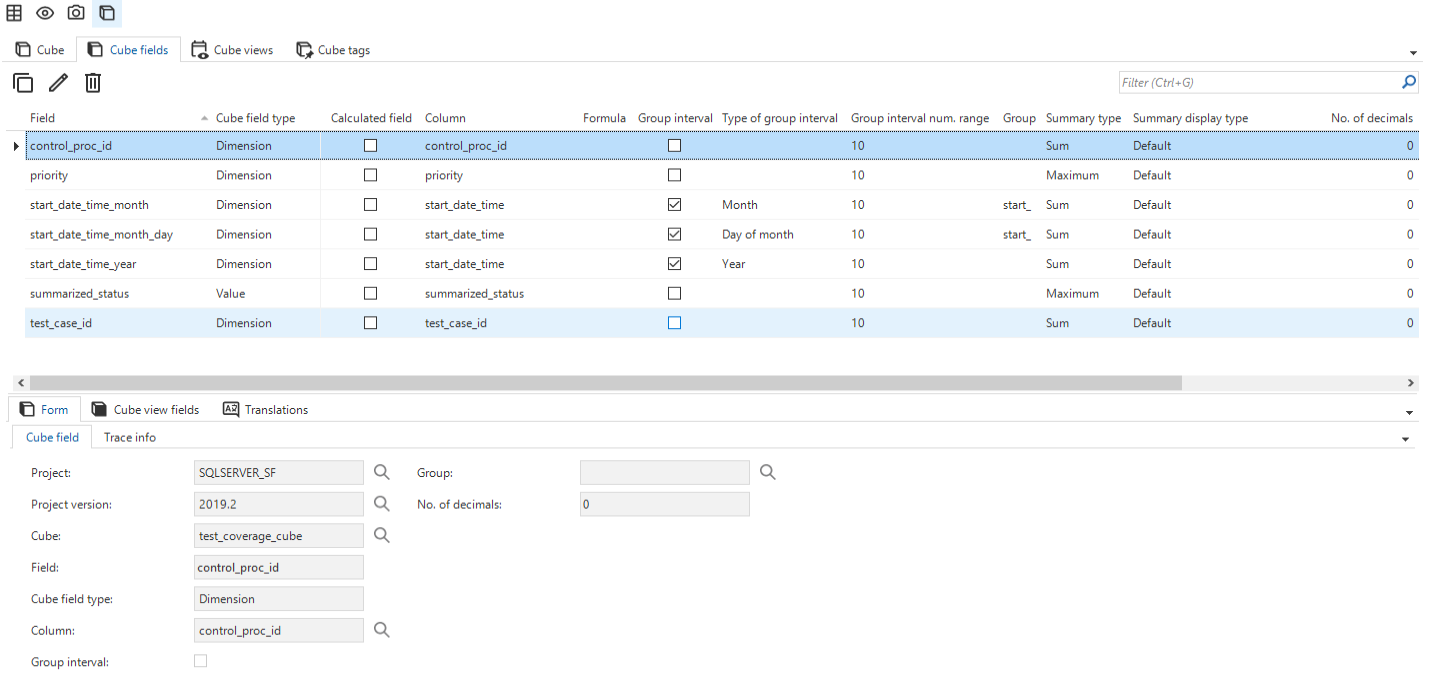Image resolution: width=1435 pixels, height=694 pixels.
Task: Open lookup magnifier next to Cube field
Action: [x=382, y=536]
